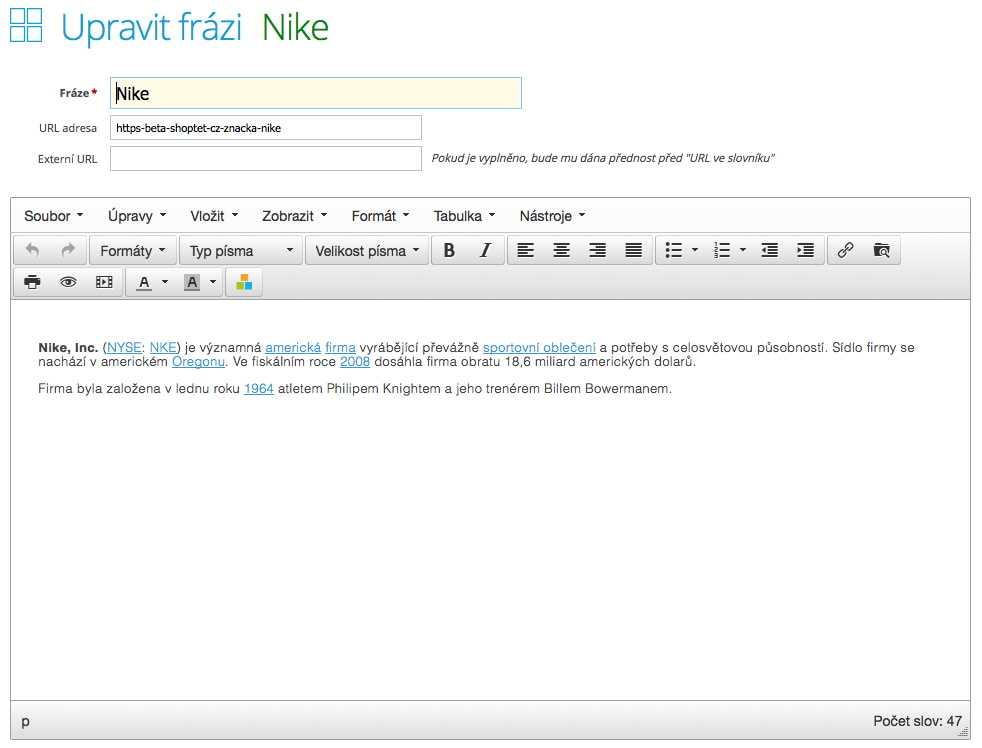
Task: Open the Vložit menu
Action: [214, 216]
